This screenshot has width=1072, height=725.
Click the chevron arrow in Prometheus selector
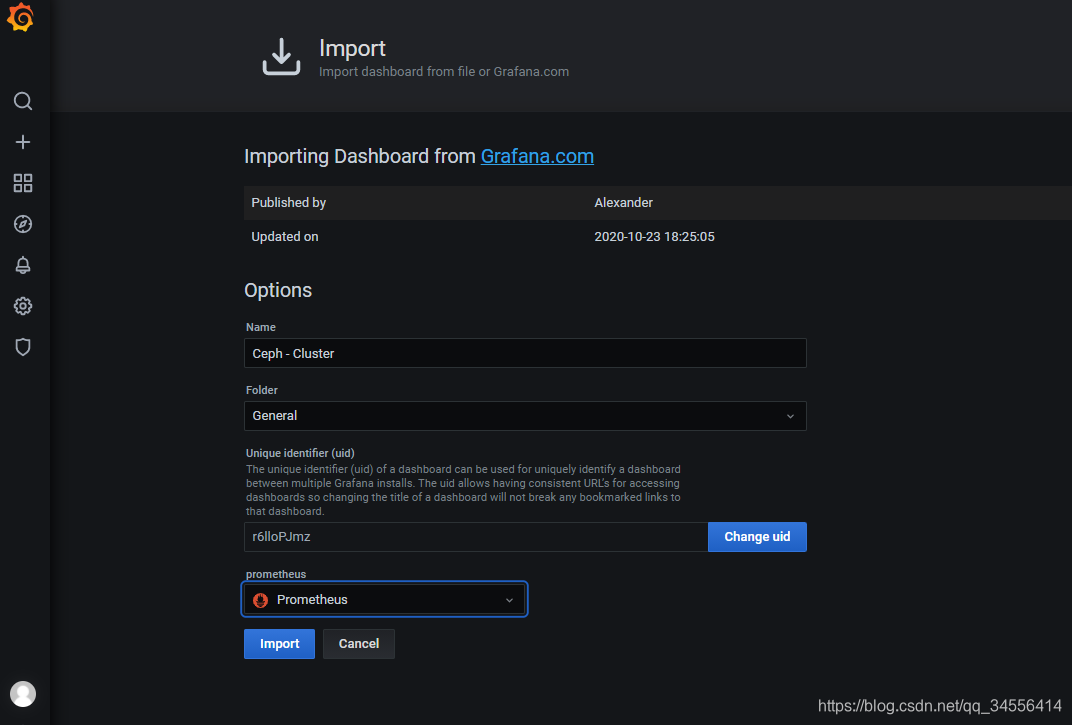point(509,601)
